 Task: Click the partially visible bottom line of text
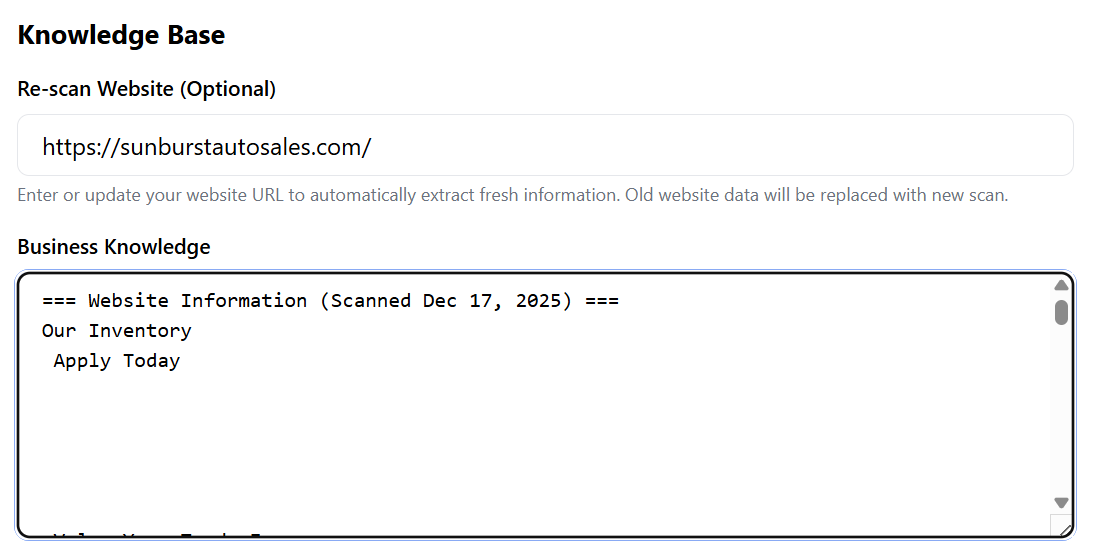point(160,533)
